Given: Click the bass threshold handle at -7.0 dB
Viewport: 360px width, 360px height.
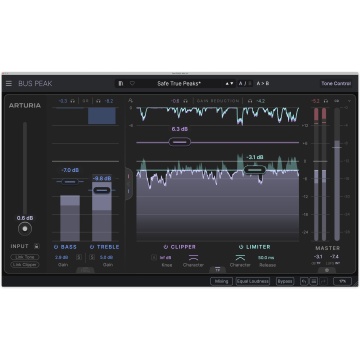Looking at the screenshot, I should [70, 182].
